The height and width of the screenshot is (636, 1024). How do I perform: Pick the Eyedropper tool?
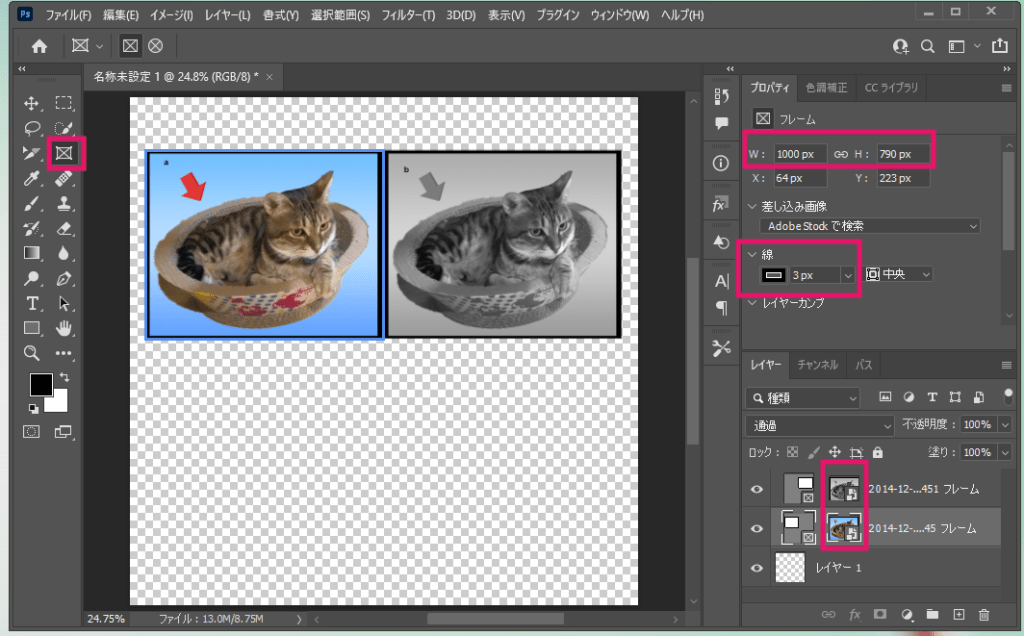[32, 178]
